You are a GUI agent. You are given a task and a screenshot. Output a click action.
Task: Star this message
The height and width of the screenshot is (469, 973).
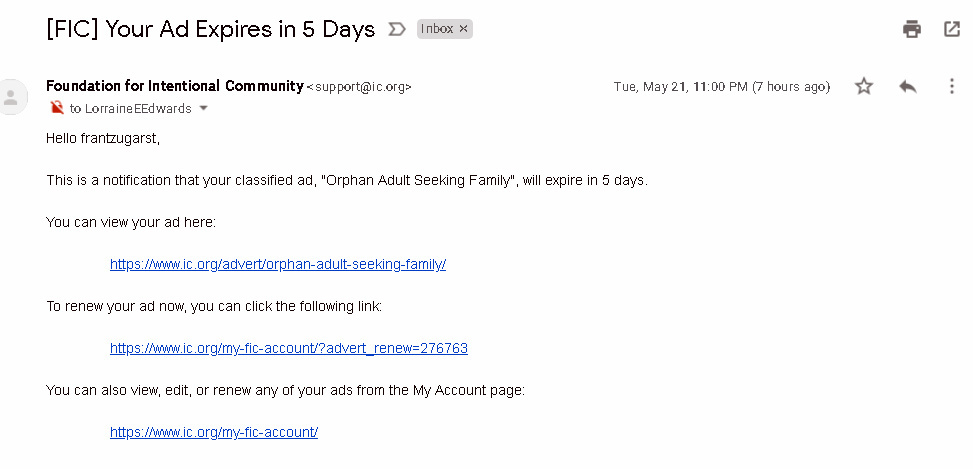(864, 87)
